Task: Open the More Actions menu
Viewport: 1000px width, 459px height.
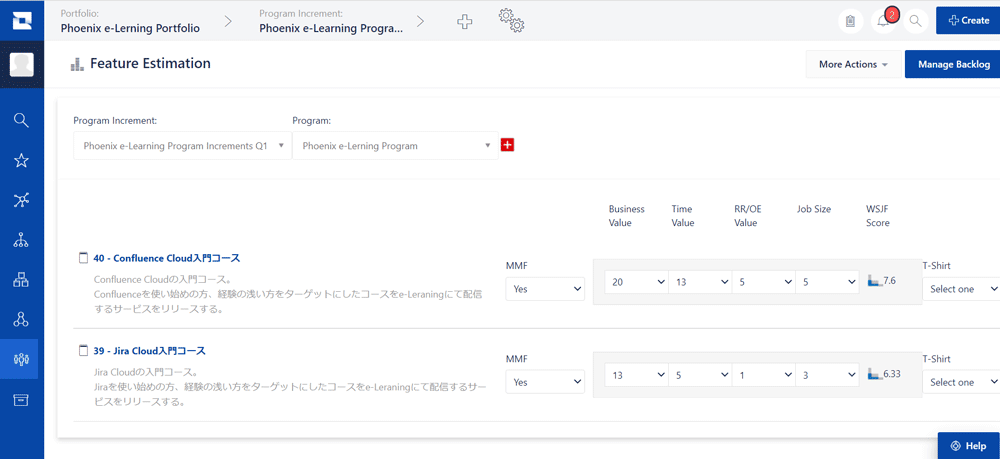Action: (x=853, y=64)
